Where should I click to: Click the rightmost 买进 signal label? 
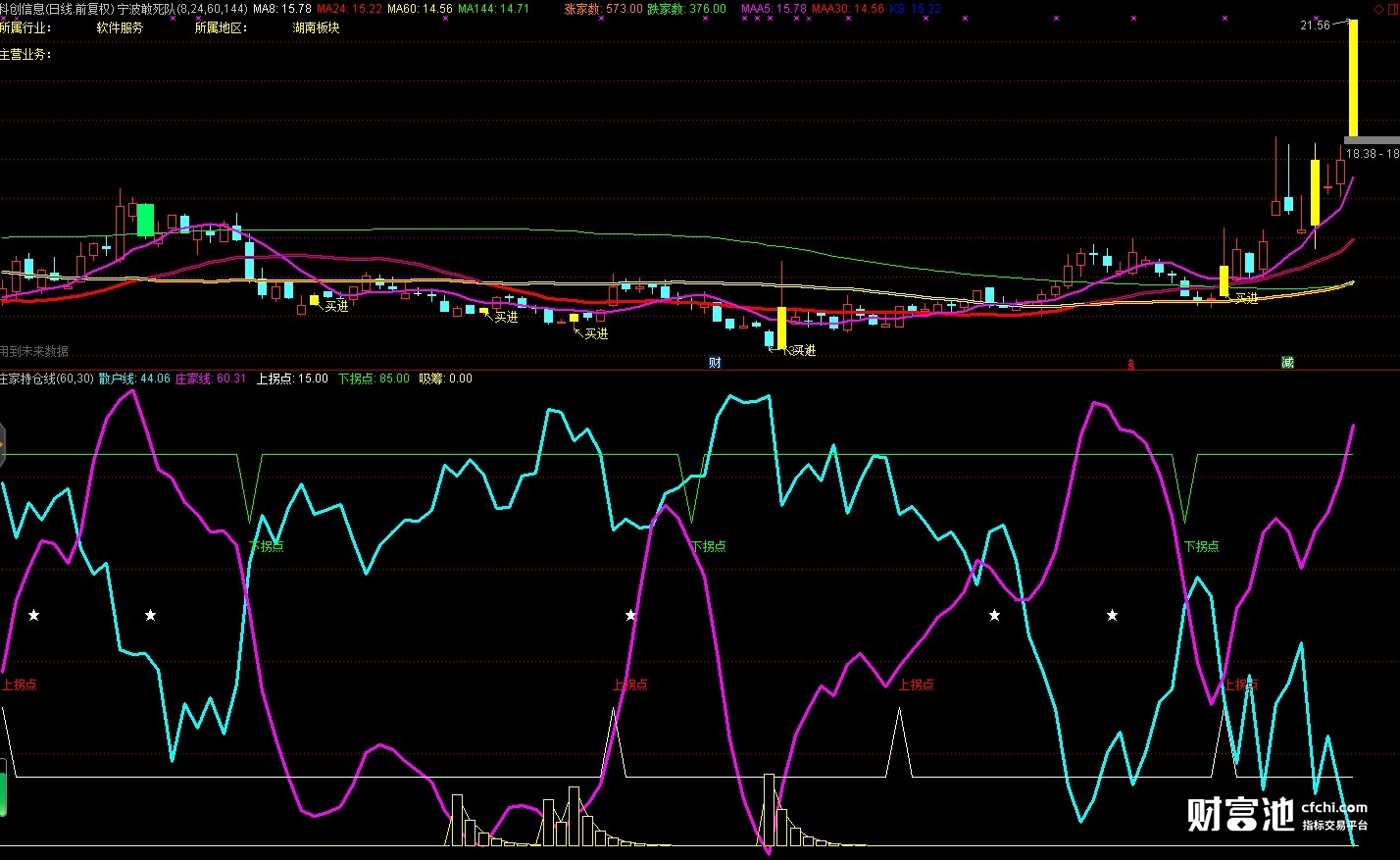point(1245,298)
